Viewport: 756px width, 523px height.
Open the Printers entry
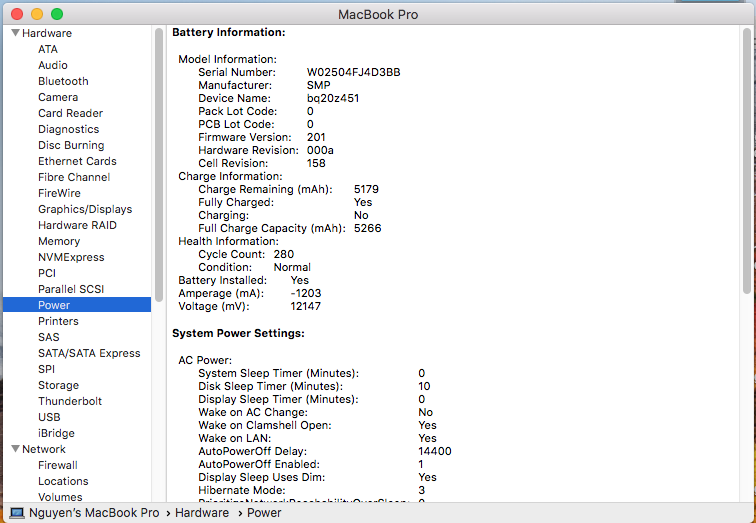pos(58,321)
